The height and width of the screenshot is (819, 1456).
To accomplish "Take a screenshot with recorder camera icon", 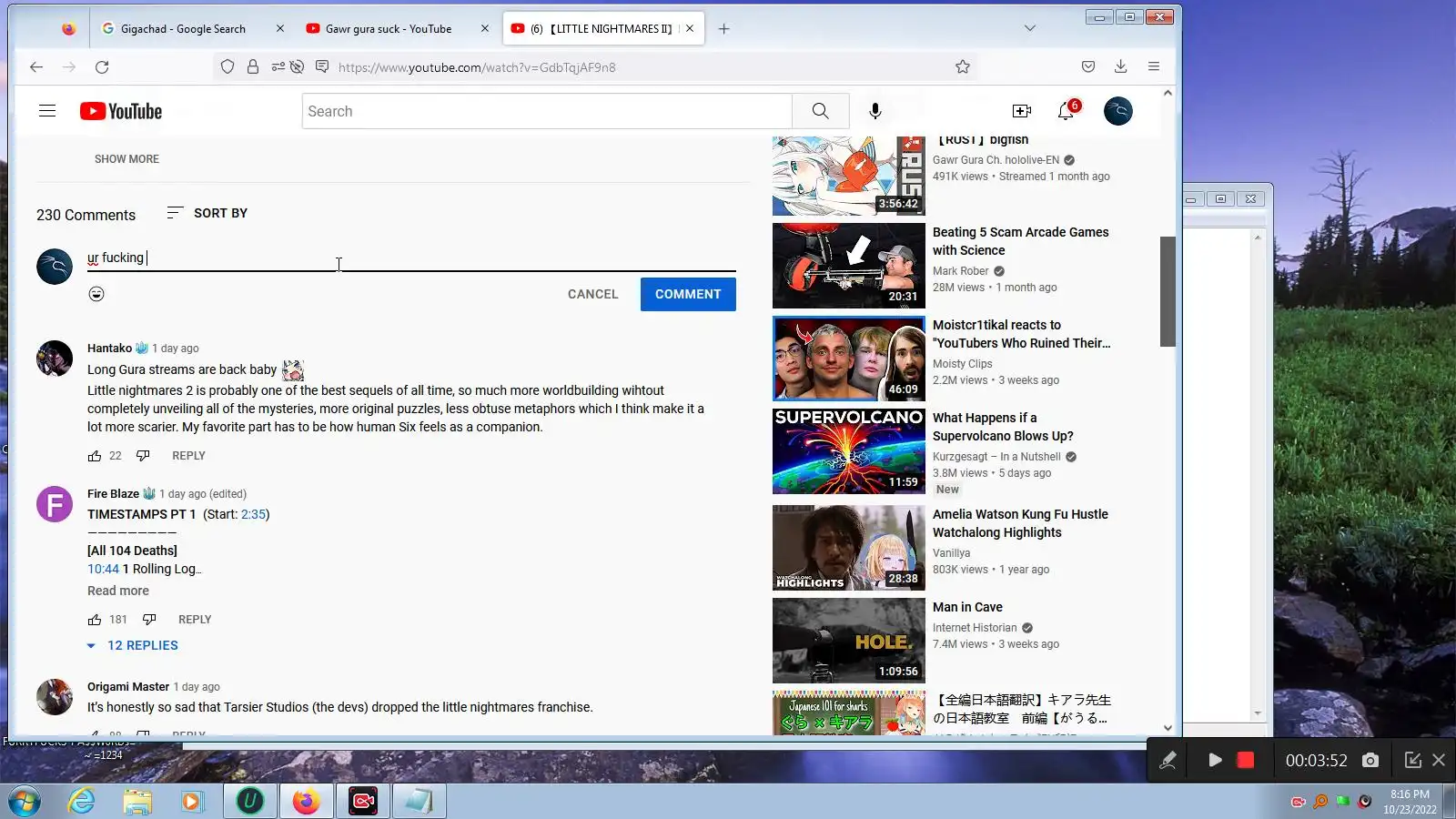I will [1370, 760].
